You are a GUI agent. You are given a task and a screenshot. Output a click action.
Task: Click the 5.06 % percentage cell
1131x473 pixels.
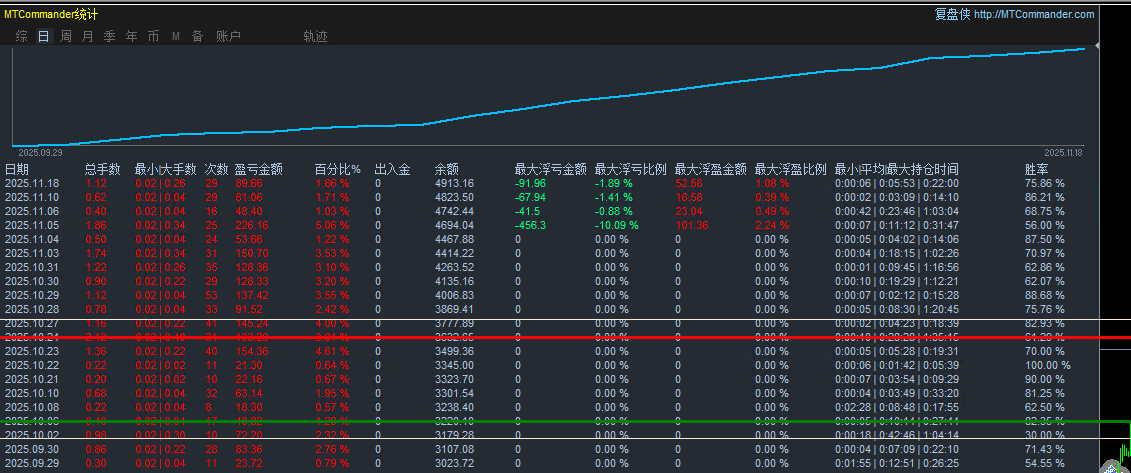pyautogui.click(x=333, y=225)
